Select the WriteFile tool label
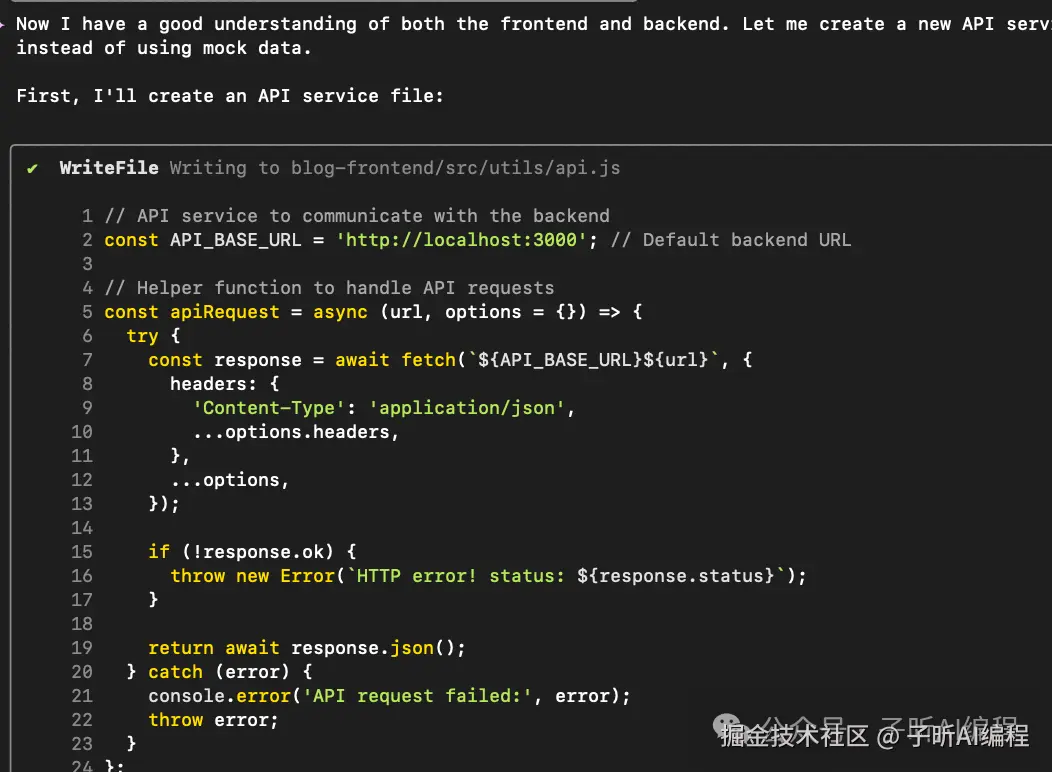Screen dimensions: 1052x772 [x=108, y=168]
